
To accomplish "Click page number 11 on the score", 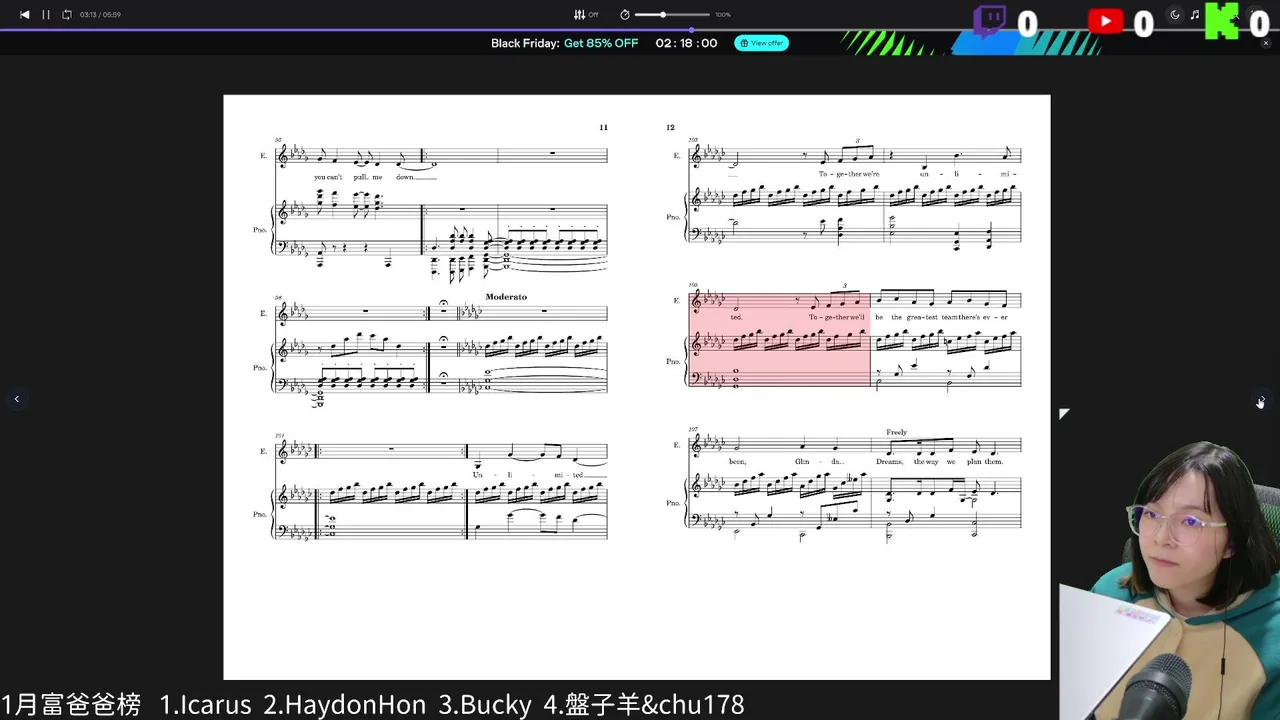I will (x=603, y=127).
